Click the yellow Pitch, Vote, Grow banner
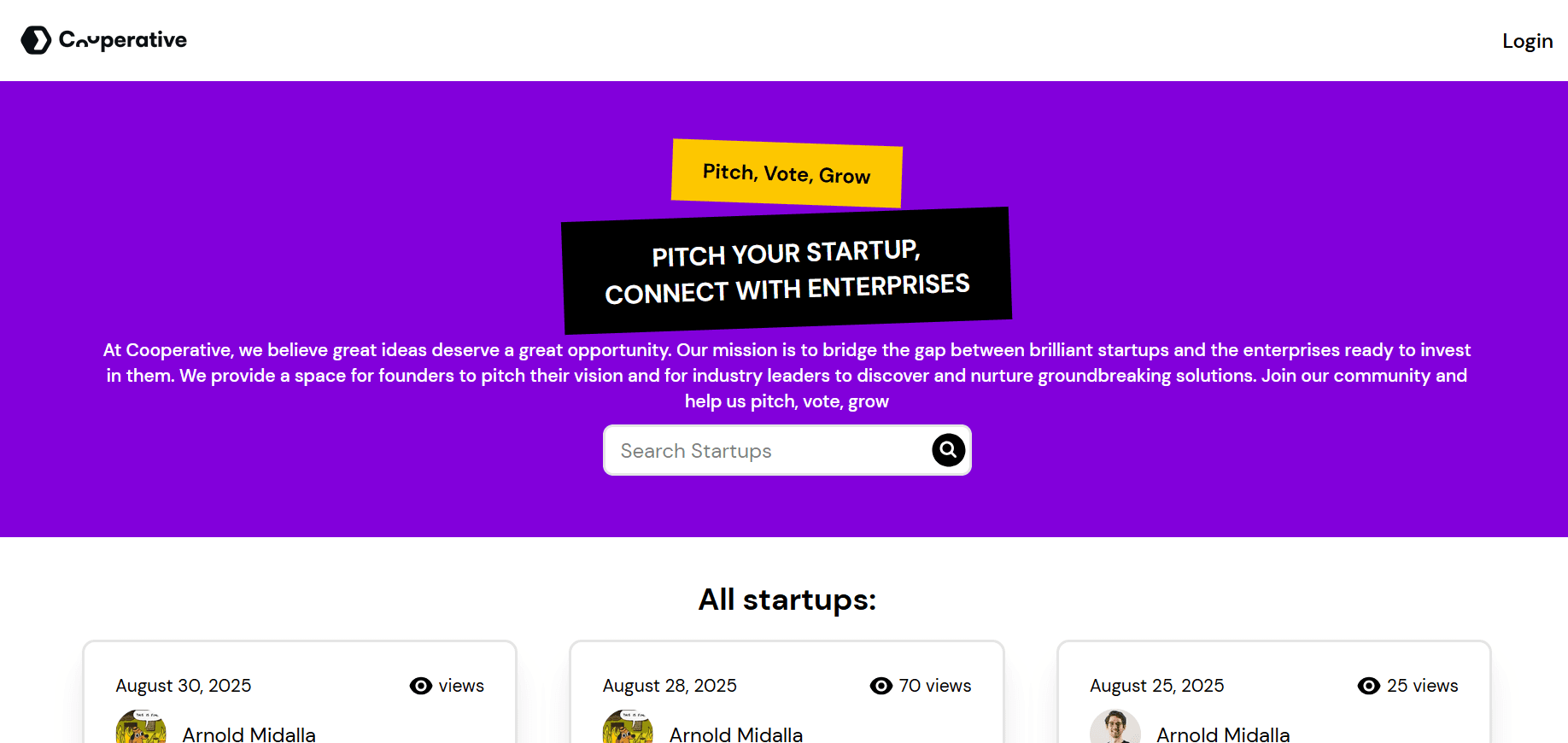 pos(787,173)
